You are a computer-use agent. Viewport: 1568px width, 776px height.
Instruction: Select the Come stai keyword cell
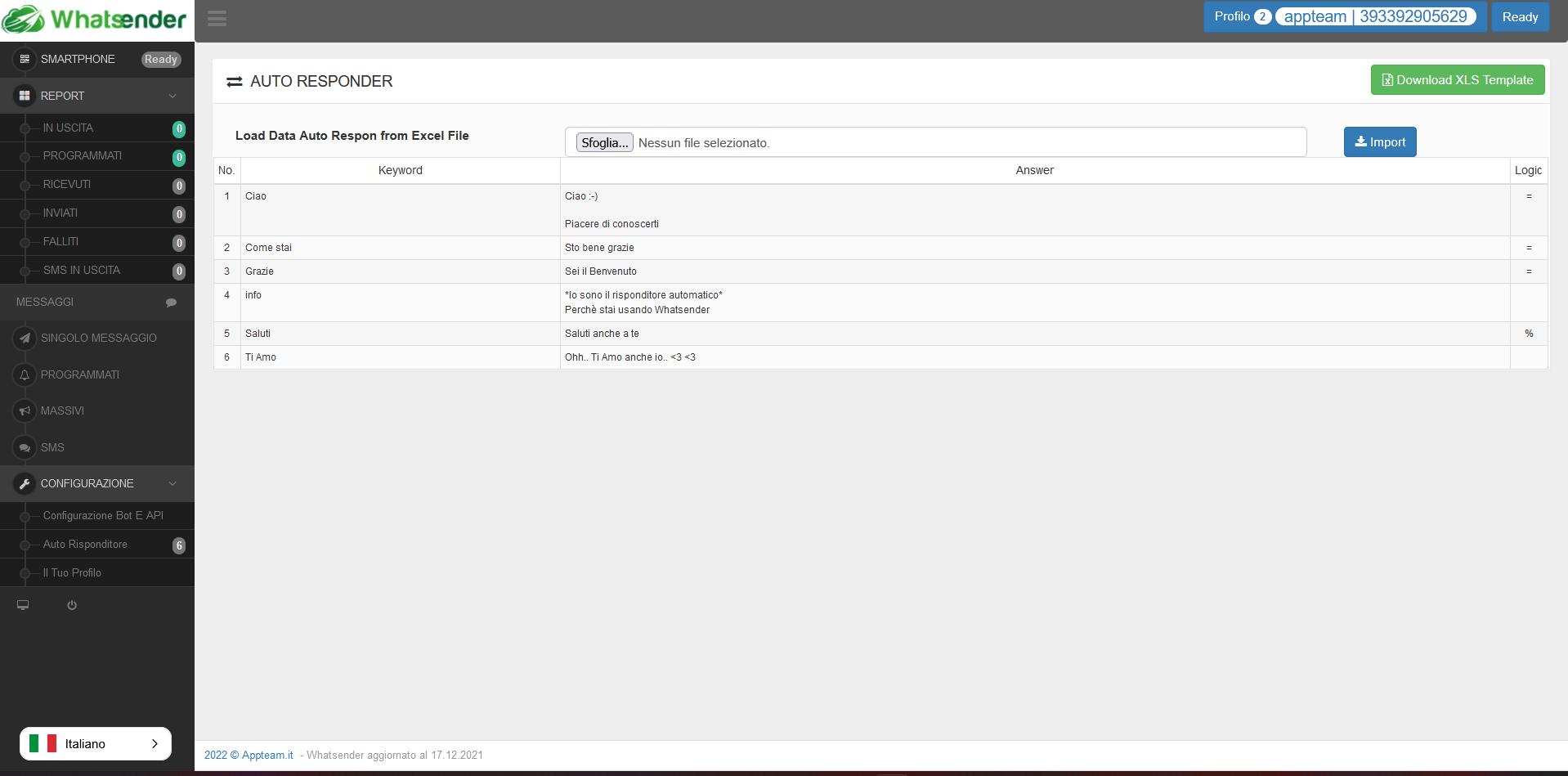click(x=401, y=248)
